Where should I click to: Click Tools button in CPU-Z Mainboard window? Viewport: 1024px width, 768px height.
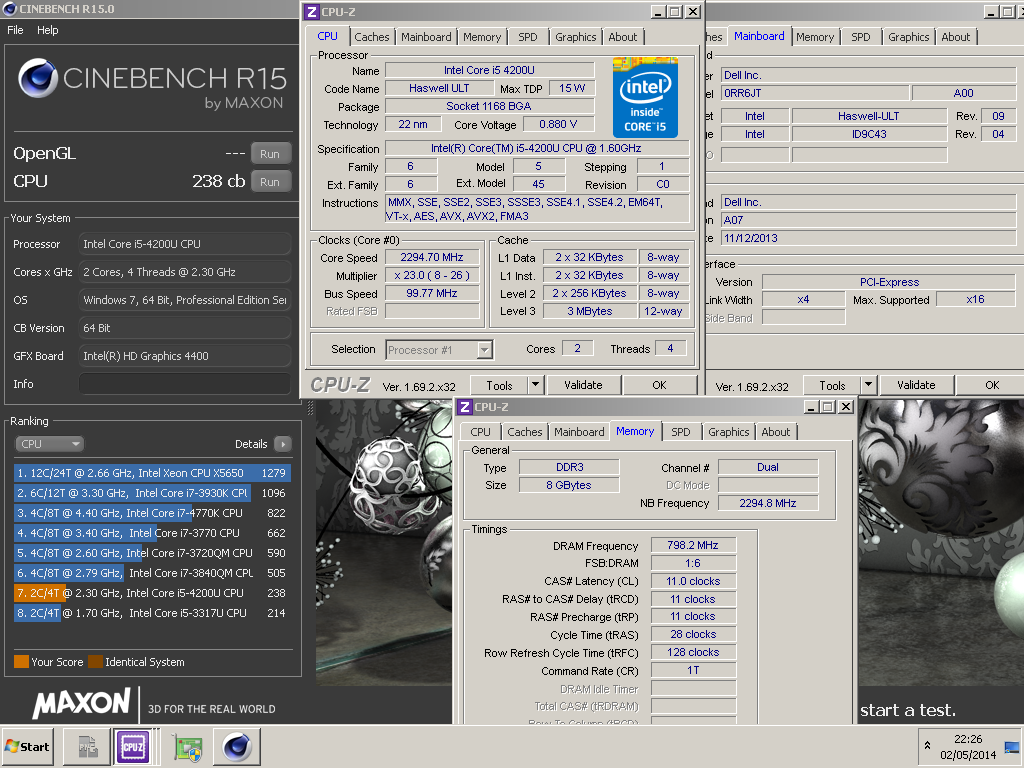tap(832, 385)
